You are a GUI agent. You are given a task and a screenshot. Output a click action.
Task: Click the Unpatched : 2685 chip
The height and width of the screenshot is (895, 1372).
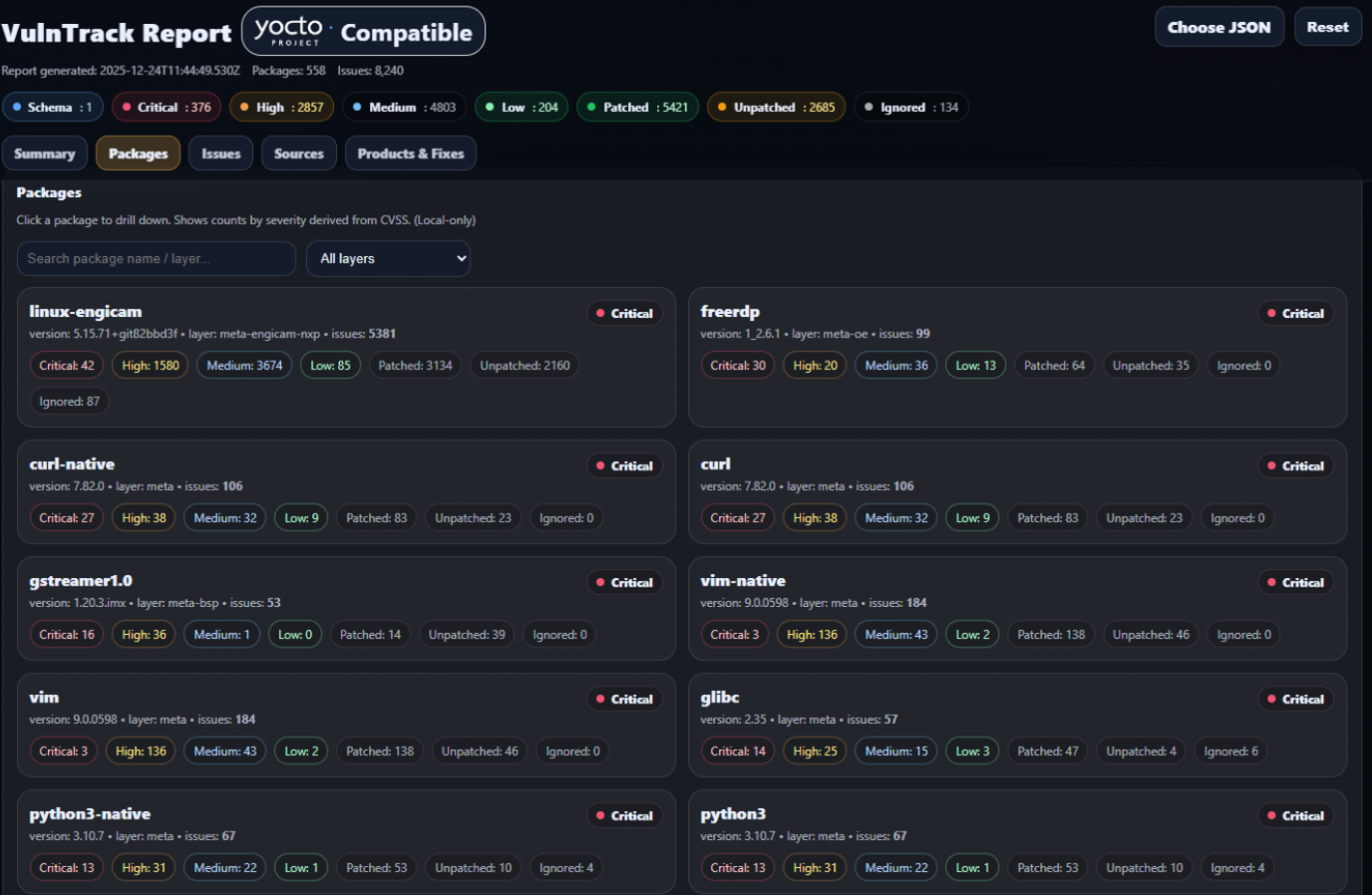[x=777, y=107]
